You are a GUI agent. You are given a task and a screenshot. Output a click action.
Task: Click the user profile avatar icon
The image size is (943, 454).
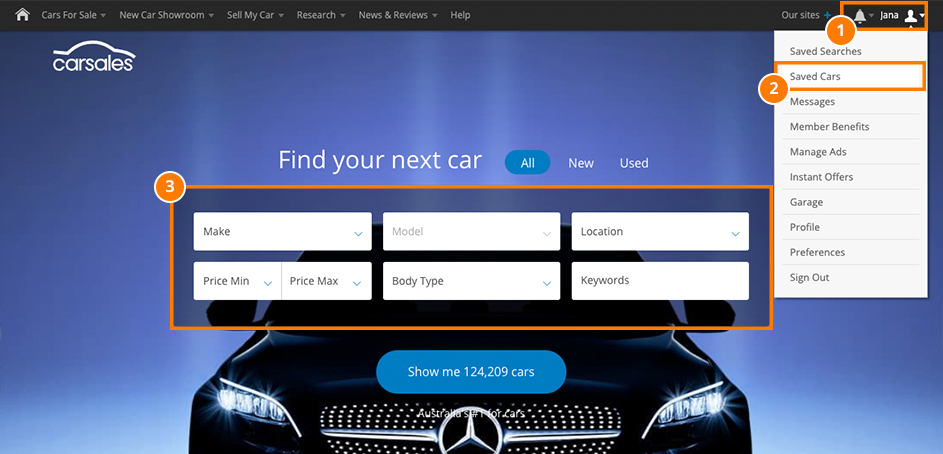coord(911,16)
